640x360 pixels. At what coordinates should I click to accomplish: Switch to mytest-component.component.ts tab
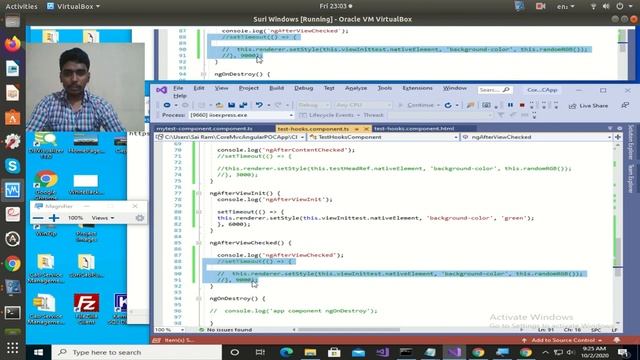tap(204, 129)
